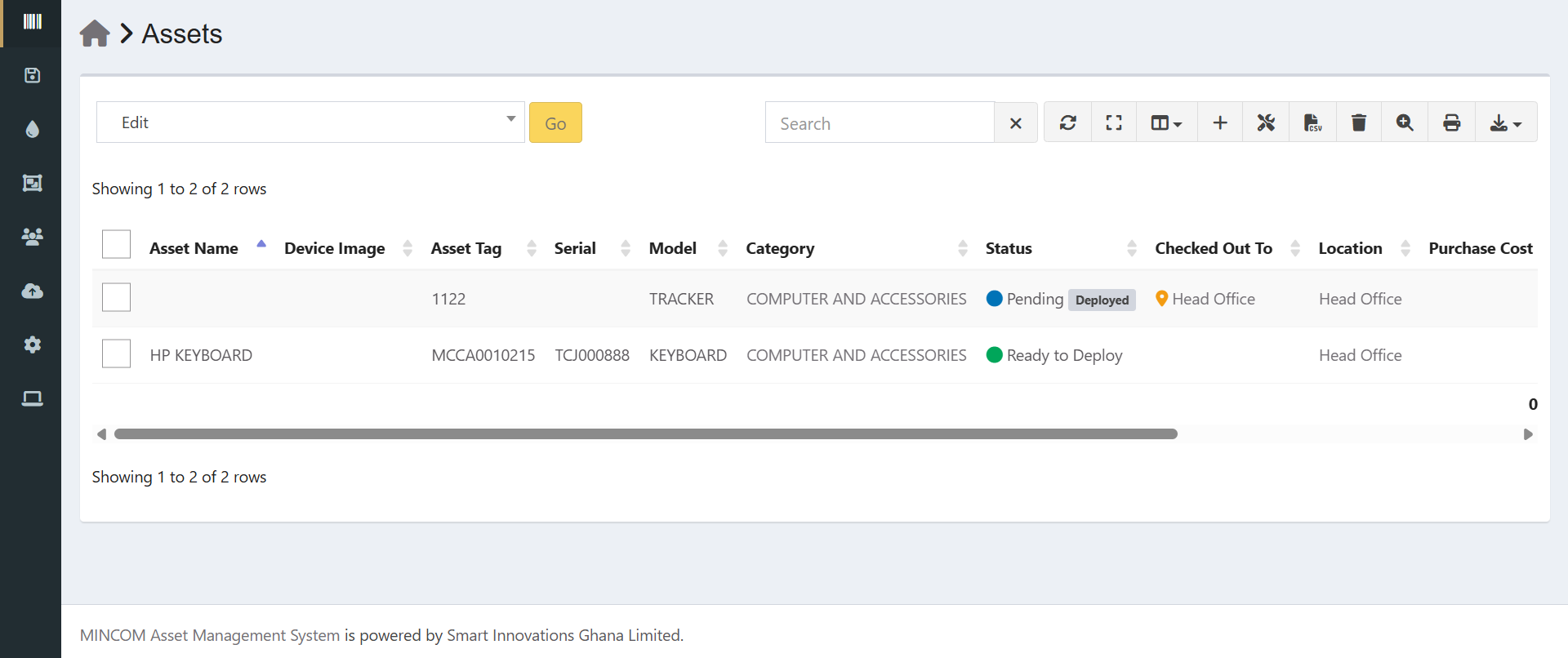This screenshot has height=658, width=1568.
Task: Sort table by Asset Tag column
Action: 466,248
